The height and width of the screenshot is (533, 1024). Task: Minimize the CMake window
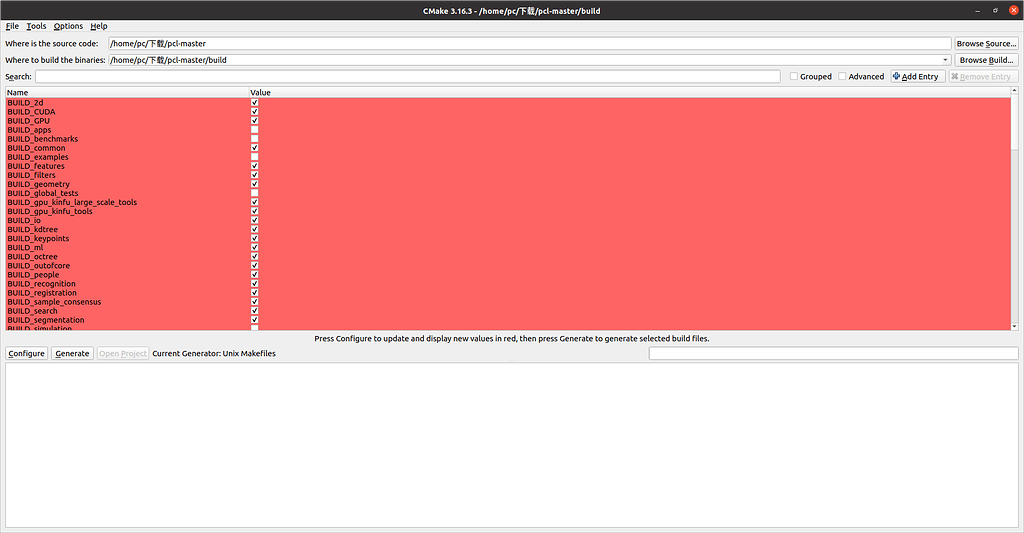(x=978, y=10)
